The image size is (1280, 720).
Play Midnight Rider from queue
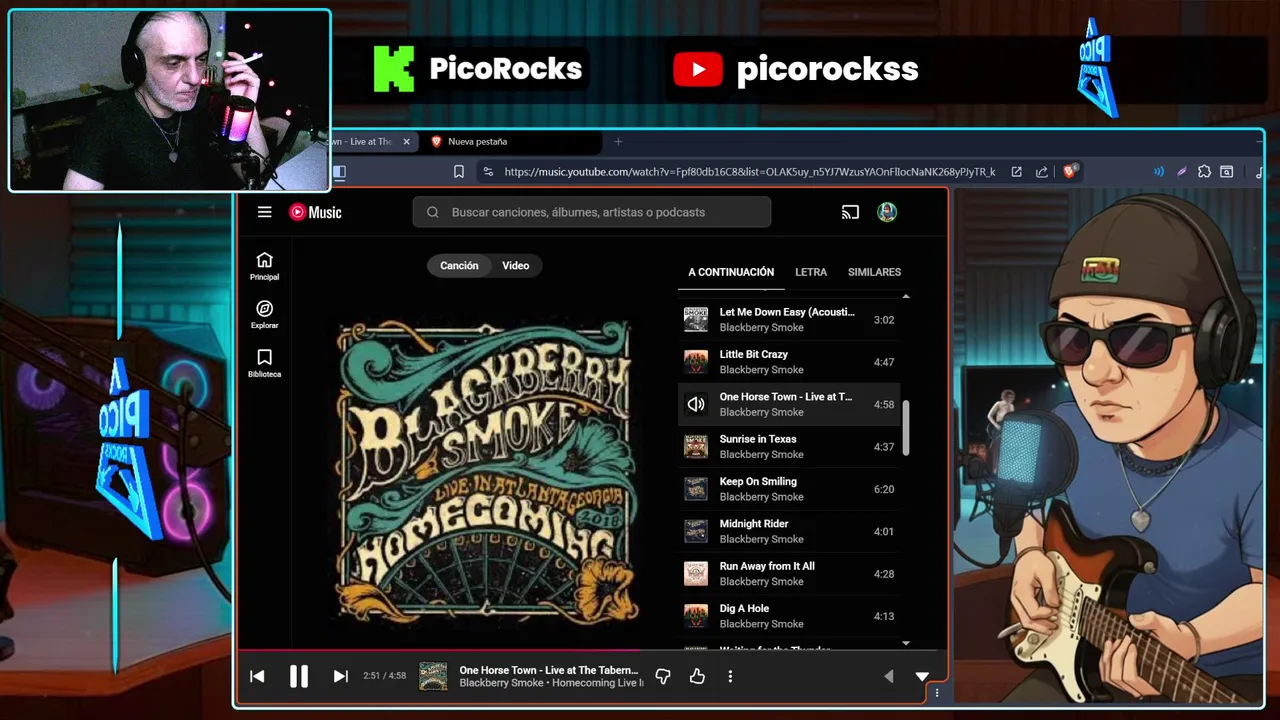click(x=789, y=531)
